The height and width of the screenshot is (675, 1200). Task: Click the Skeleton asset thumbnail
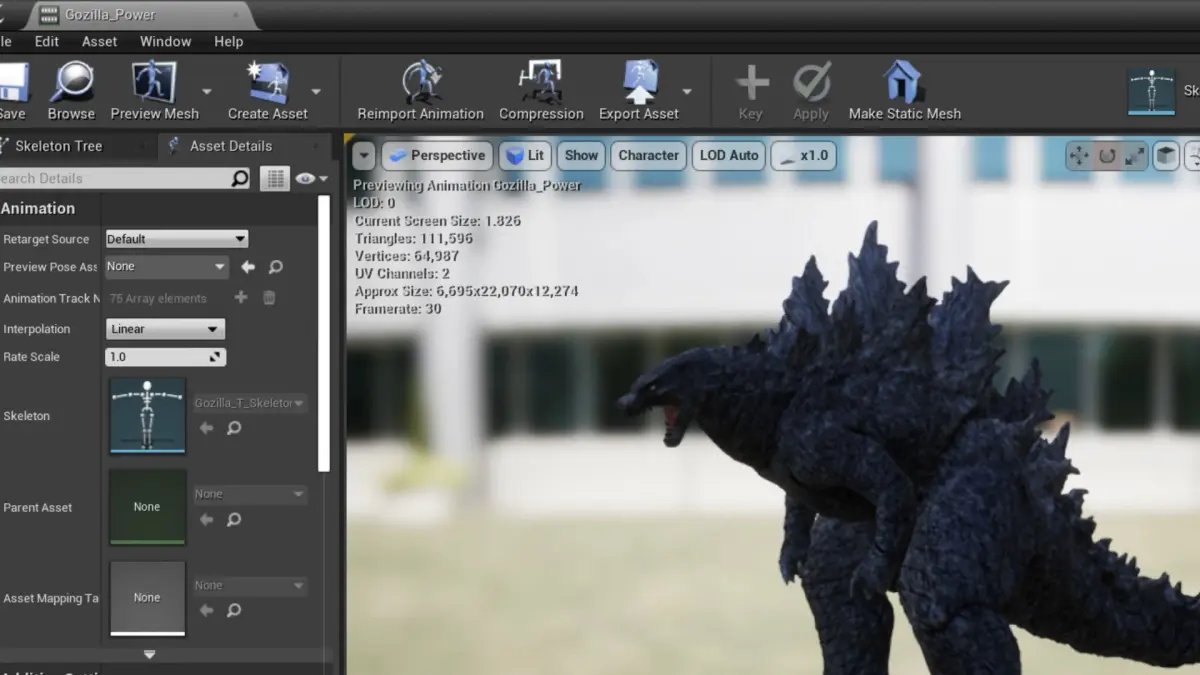click(x=147, y=416)
